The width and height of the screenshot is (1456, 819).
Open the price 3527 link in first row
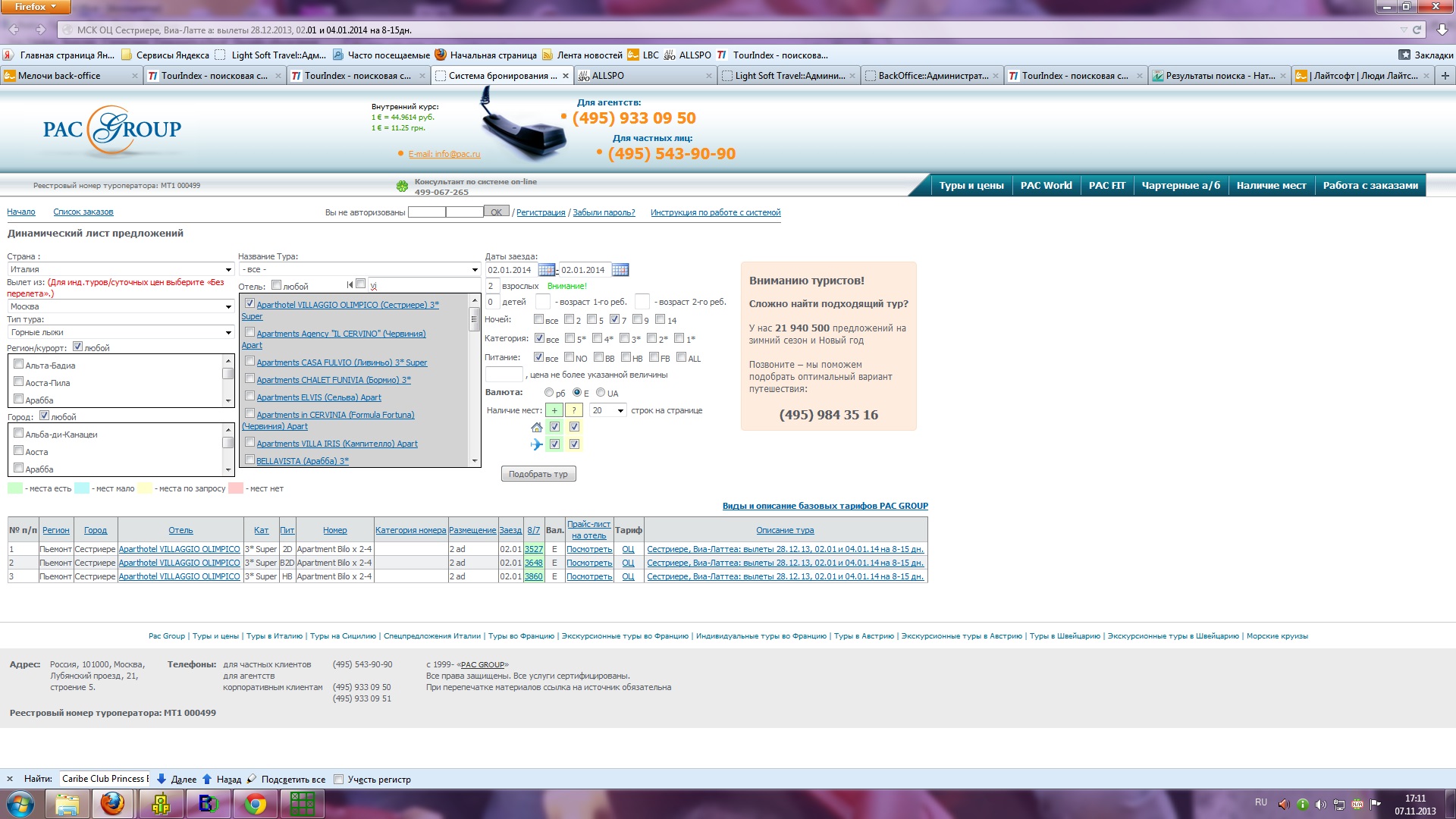[534, 550]
